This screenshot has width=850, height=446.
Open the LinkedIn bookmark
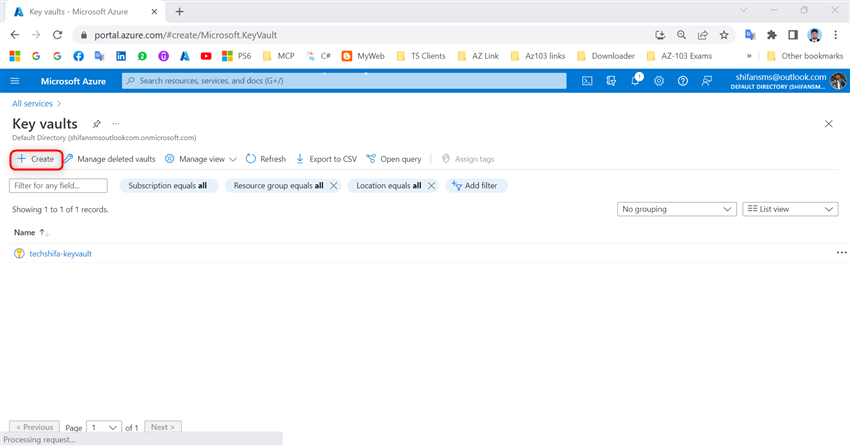tap(121, 56)
